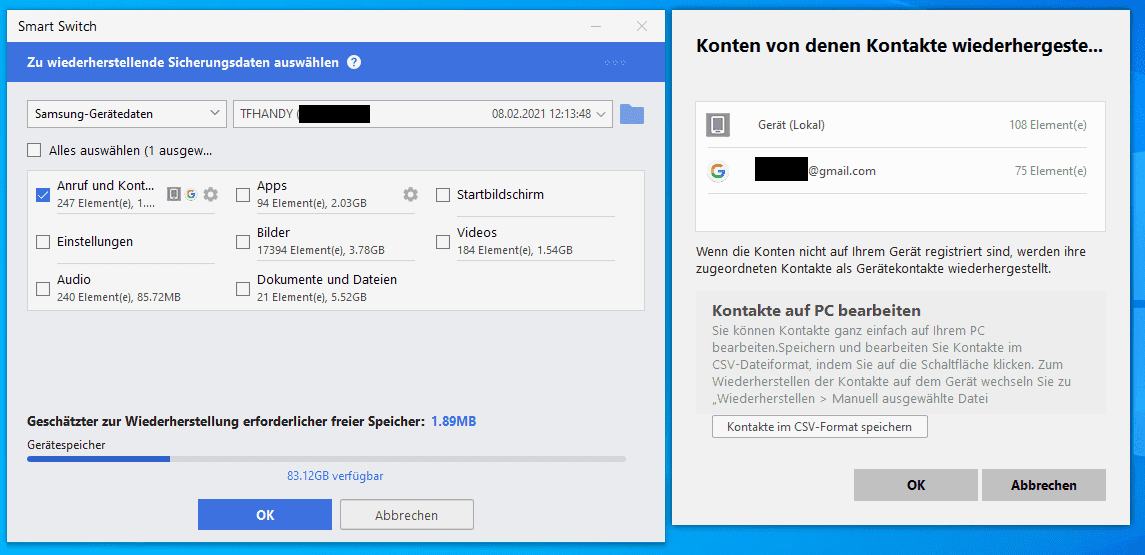Check the Apps checkbox
This screenshot has height=555, width=1145.
coord(243,194)
